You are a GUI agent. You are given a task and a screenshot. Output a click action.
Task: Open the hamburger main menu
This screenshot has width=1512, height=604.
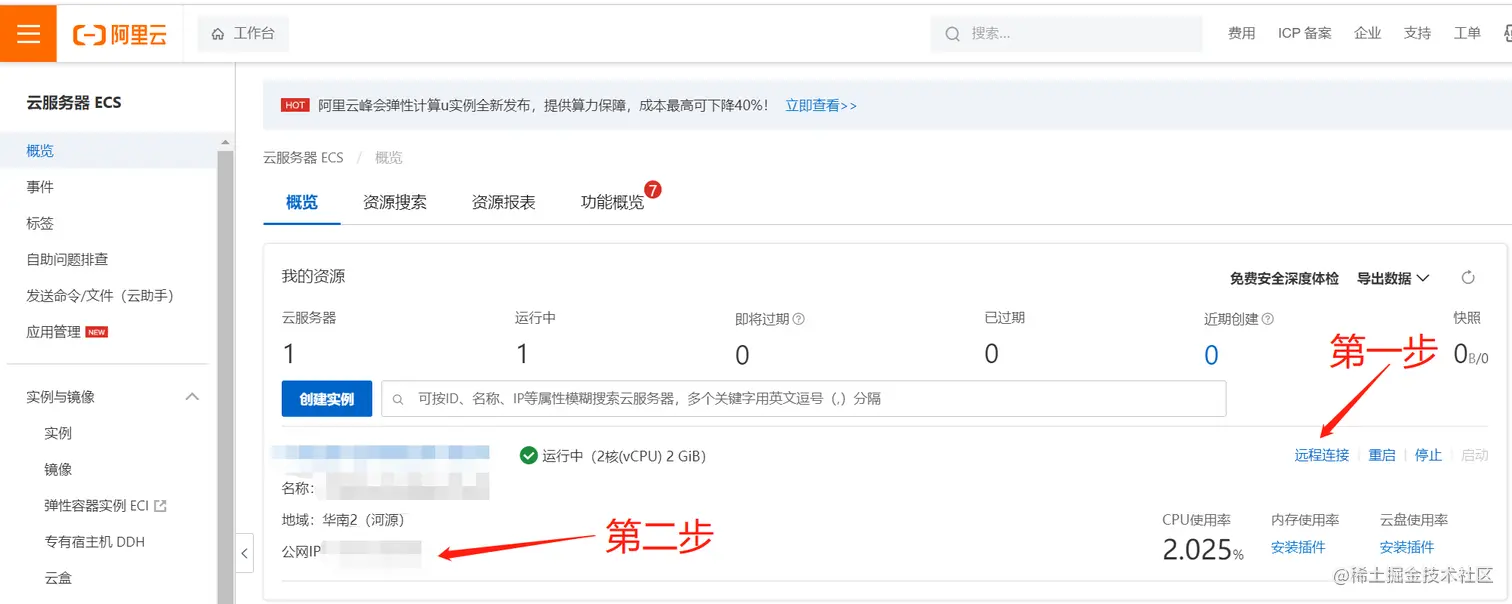tap(28, 33)
